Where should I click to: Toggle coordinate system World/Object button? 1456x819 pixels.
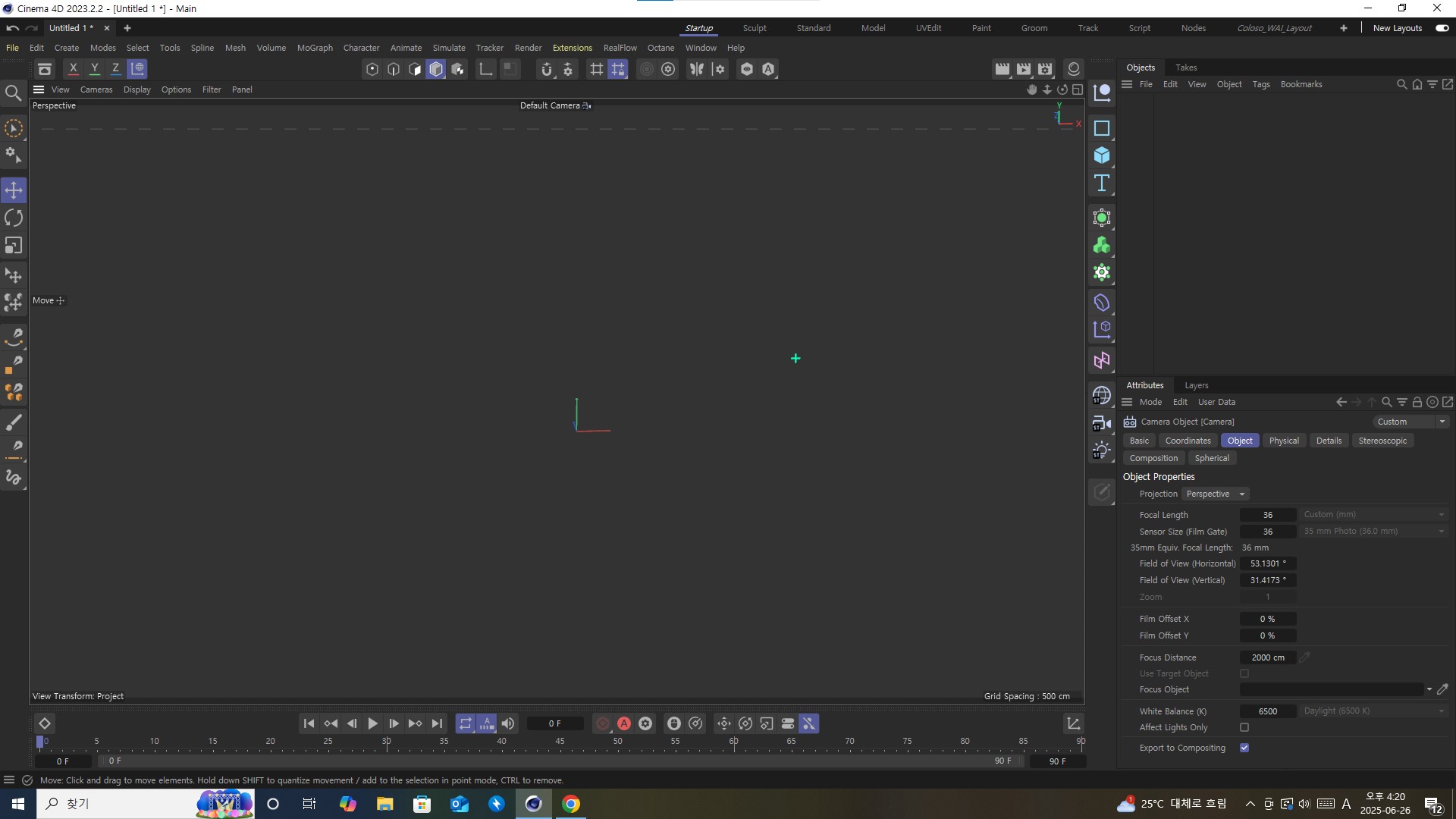(x=137, y=69)
